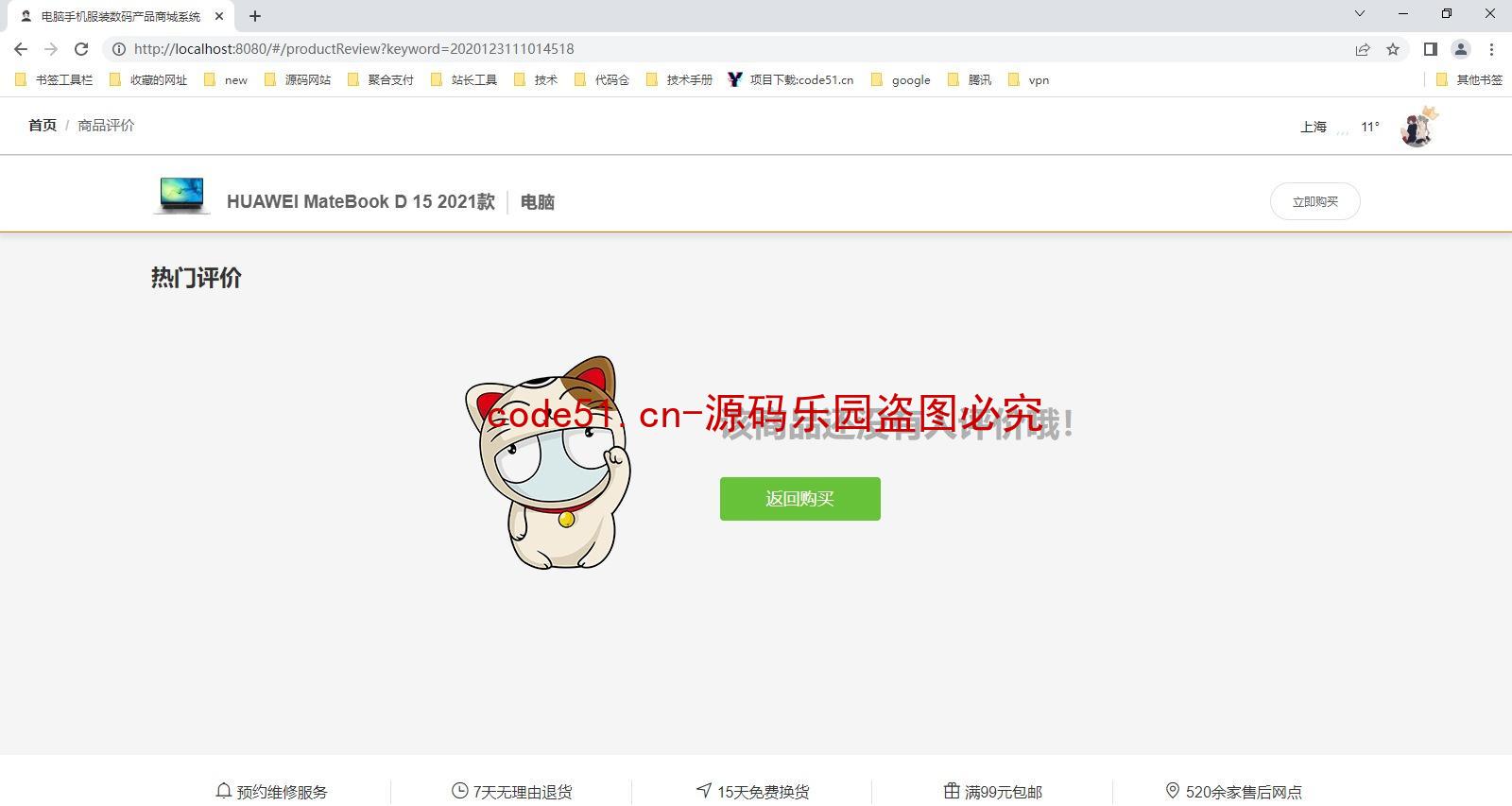Image resolution: width=1512 pixels, height=806 pixels.
Task: Close the current browser tab
Action: pyautogui.click(x=219, y=16)
